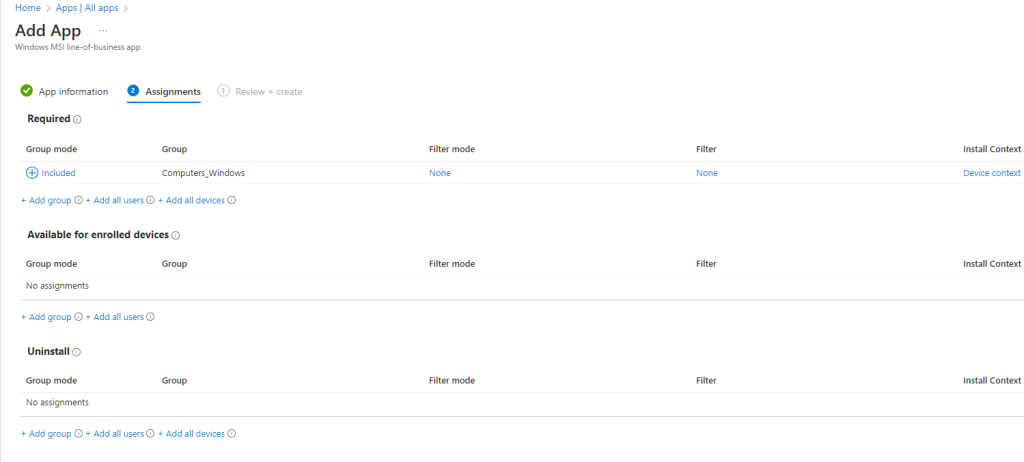1024x462 pixels.
Task: Open the ellipsis menu next to Add App
Action: 103,30
